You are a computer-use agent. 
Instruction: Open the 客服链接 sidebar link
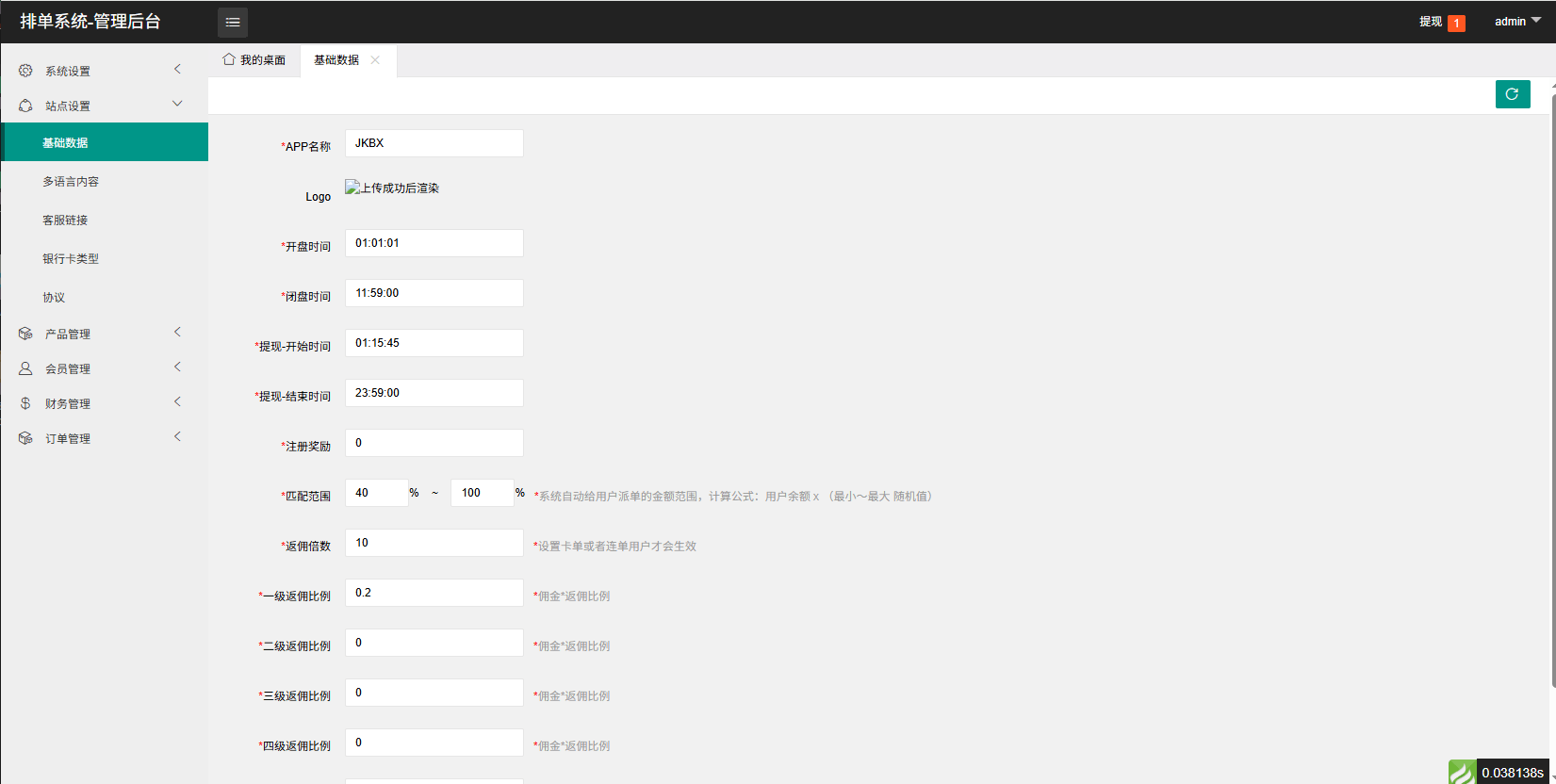(65, 220)
